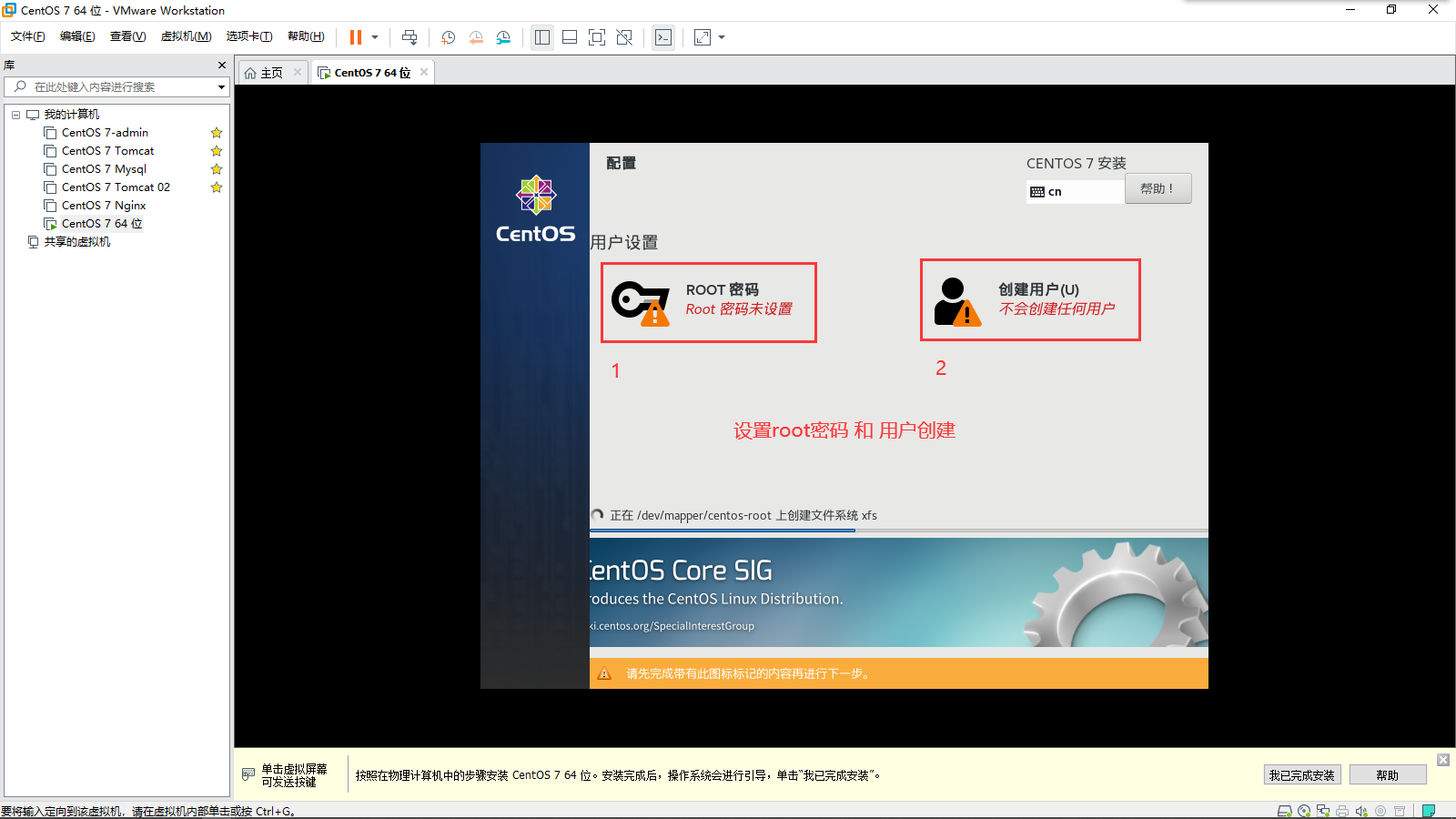Screen dimensions: 1456x819
Task: Click the library search input field
Action: (x=109, y=86)
